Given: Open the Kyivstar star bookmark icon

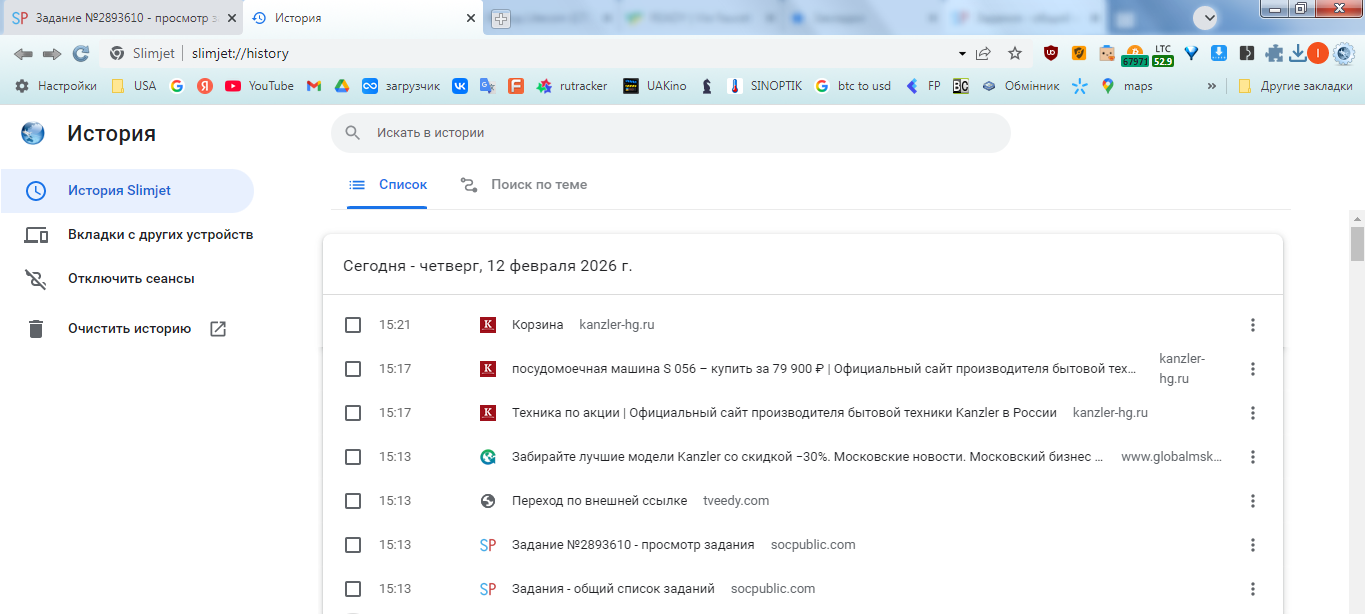Looking at the screenshot, I should (x=1079, y=86).
